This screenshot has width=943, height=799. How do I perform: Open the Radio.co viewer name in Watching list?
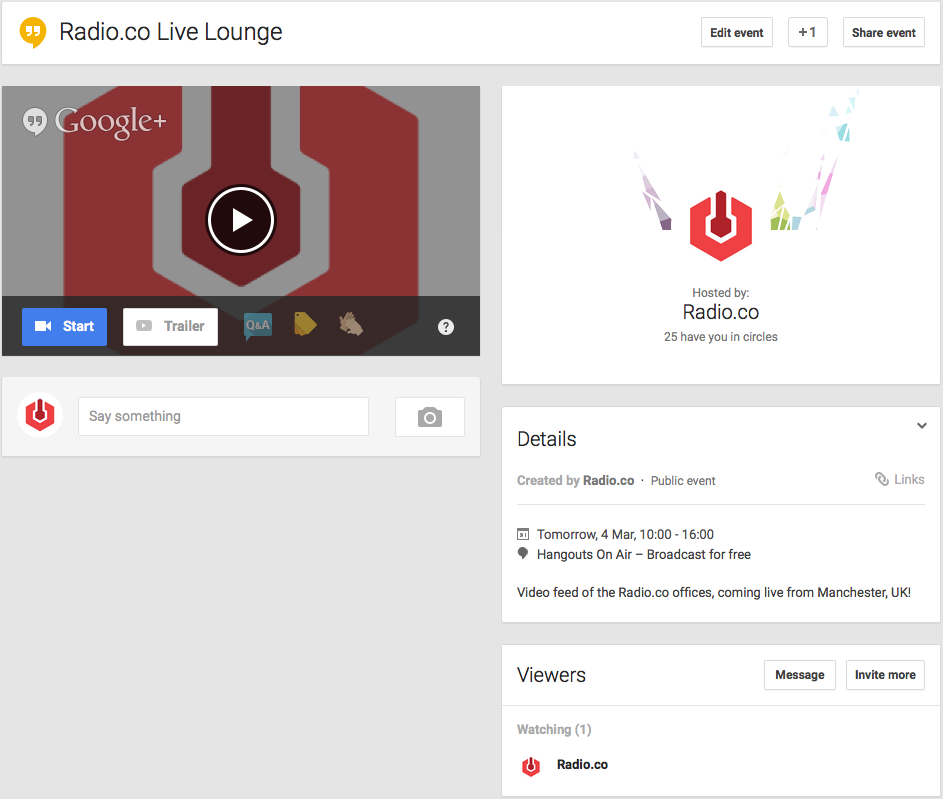[x=582, y=765]
